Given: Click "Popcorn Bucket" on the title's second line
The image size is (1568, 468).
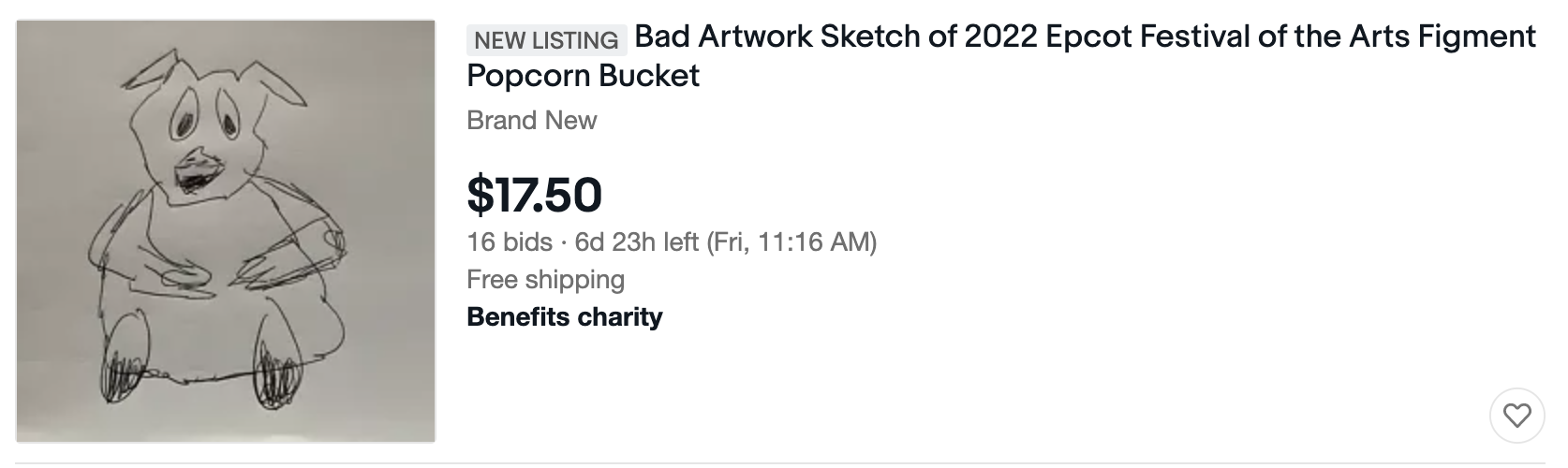Looking at the screenshot, I should tap(583, 75).
